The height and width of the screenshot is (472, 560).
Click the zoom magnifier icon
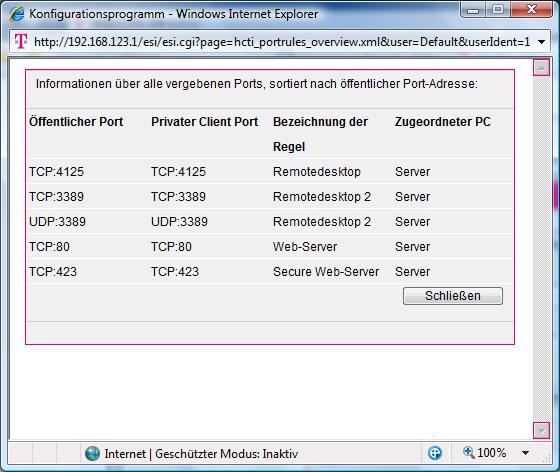pos(469,452)
